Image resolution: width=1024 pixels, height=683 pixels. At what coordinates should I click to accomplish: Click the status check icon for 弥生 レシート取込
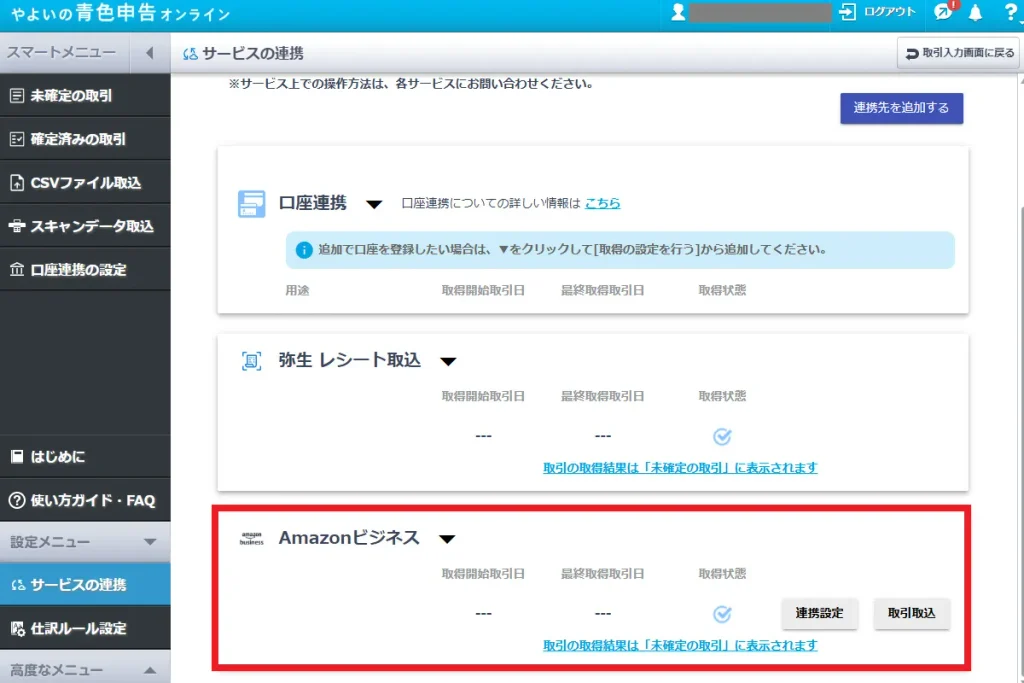click(x=722, y=436)
